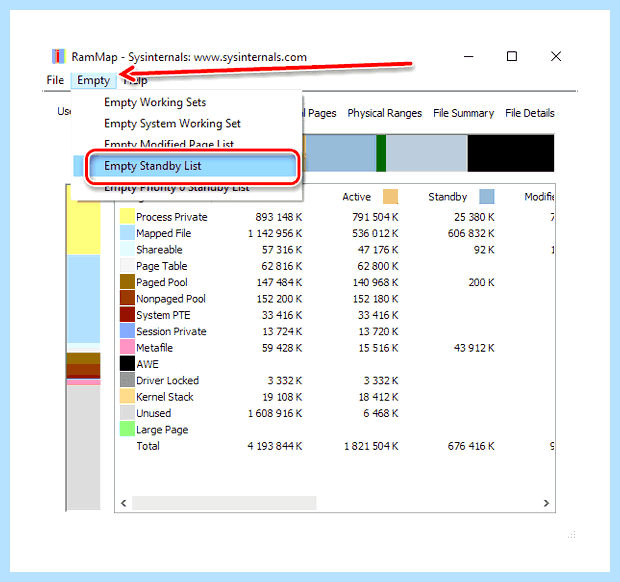620x582 pixels.
Task: Minimize the RamMap window
Action: point(469,57)
